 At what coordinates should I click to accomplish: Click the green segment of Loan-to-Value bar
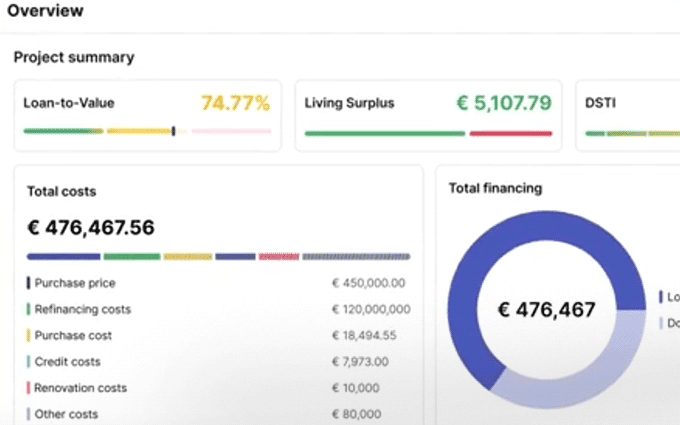click(63, 131)
